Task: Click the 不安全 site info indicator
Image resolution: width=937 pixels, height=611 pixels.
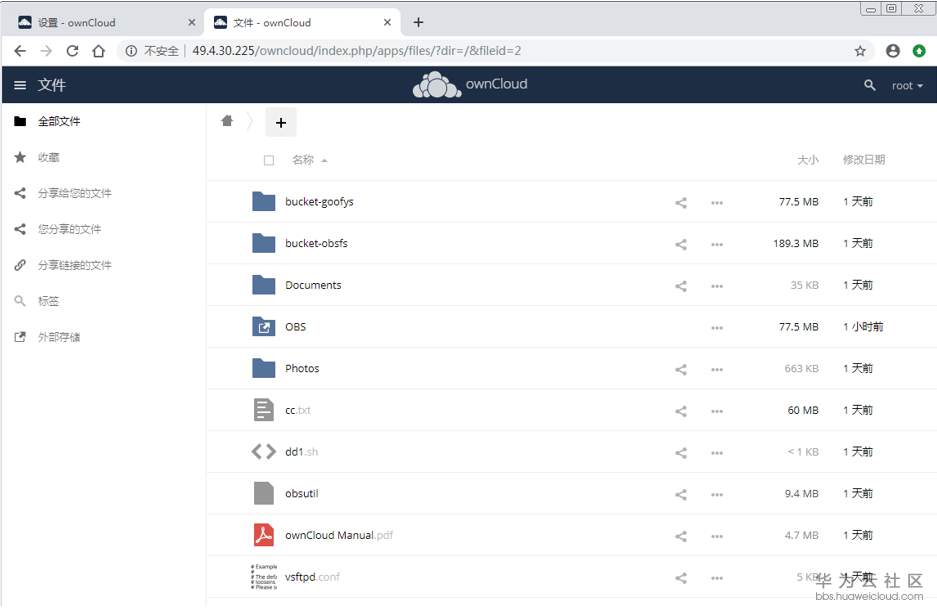Action: pos(152,51)
